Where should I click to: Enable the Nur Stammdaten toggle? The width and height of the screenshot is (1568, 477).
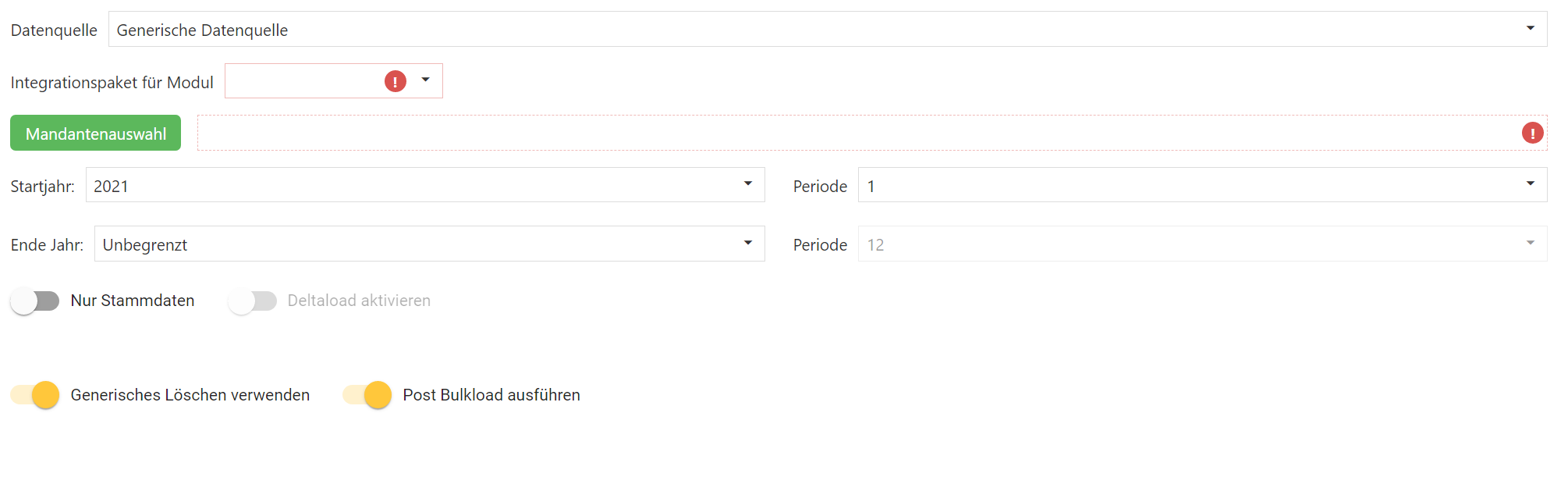(35, 301)
